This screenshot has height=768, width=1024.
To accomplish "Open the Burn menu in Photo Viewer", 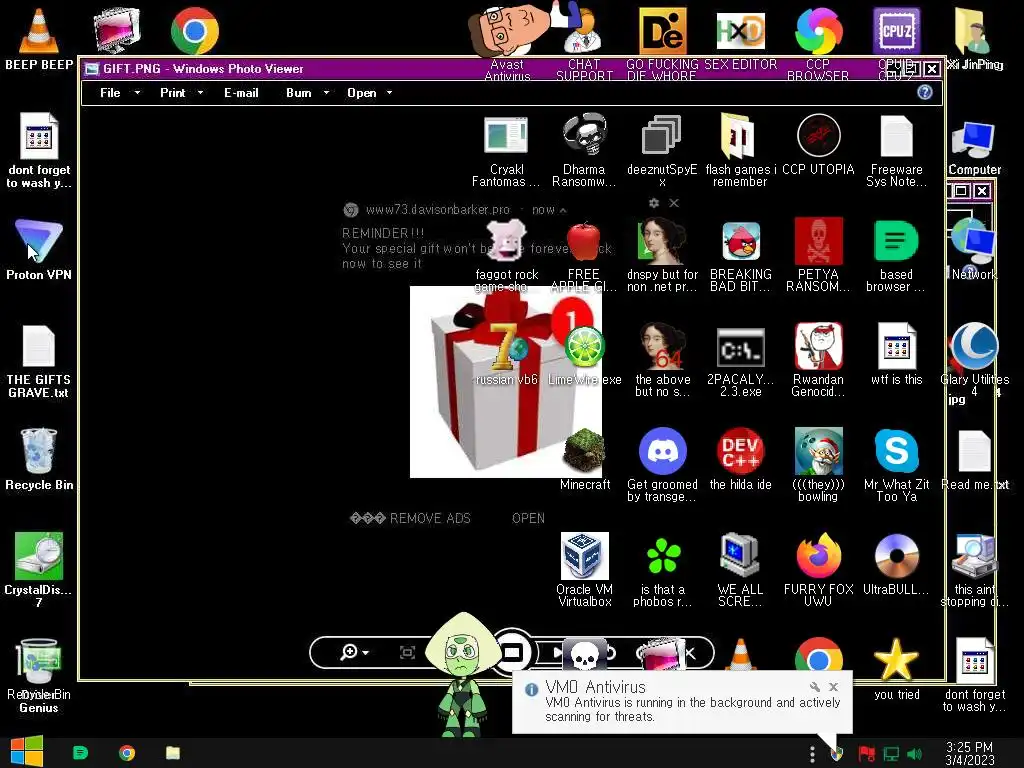I will [298, 93].
